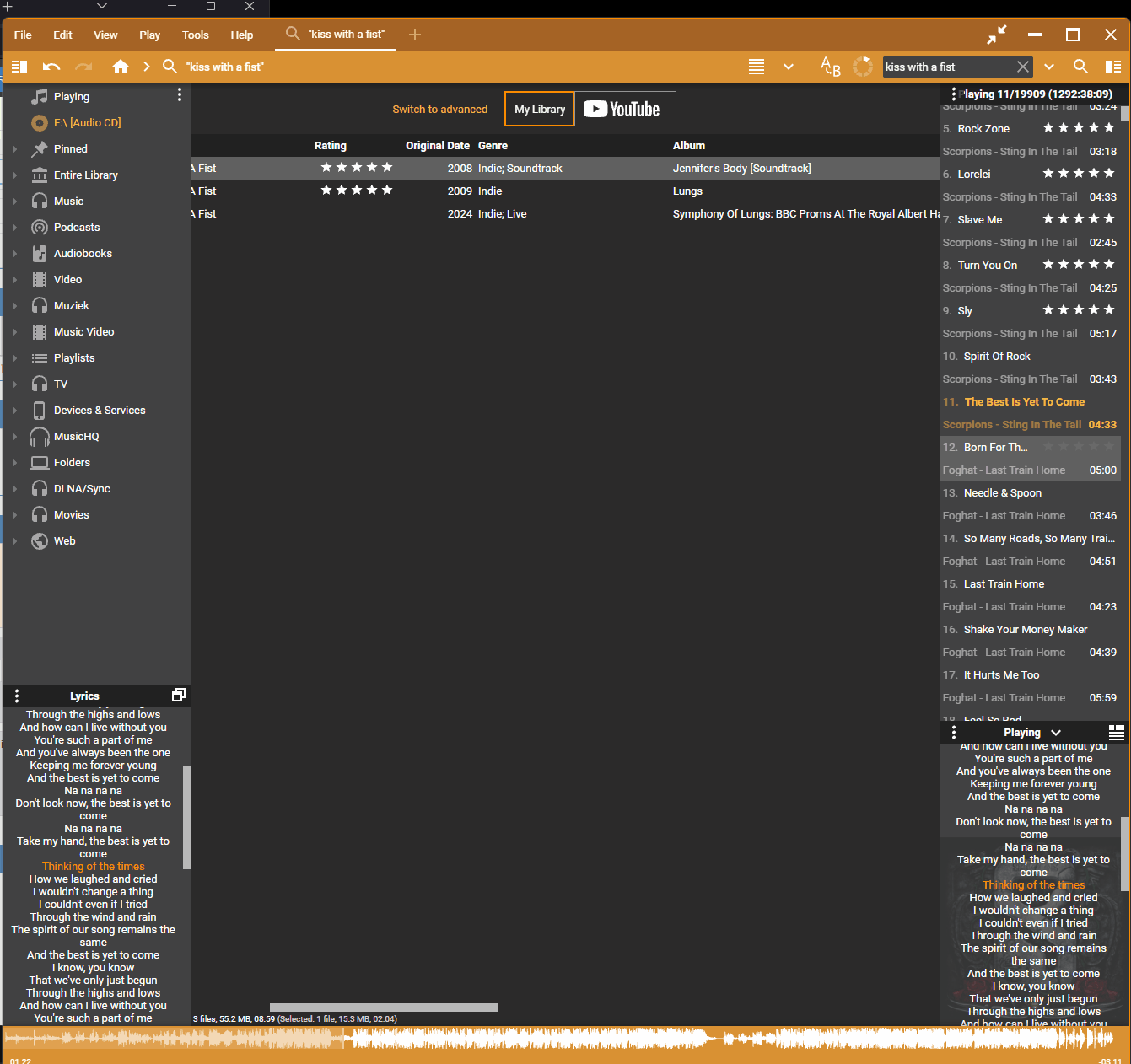This screenshot has width=1131, height=1064.
Task: Give Rock Zone a fifth star
Action: [1109, 127]
